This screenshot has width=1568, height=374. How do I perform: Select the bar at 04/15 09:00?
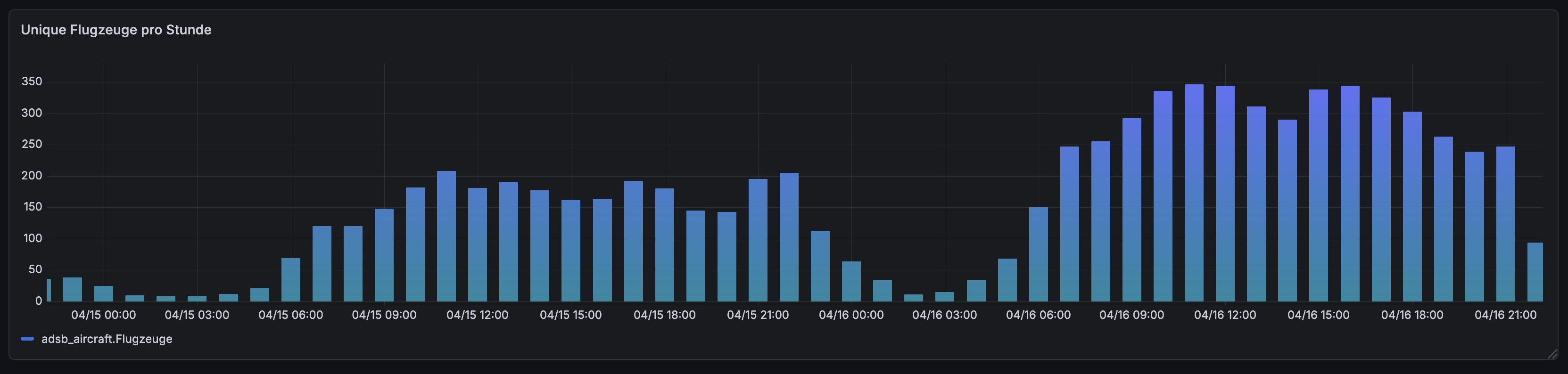(384, 255)
